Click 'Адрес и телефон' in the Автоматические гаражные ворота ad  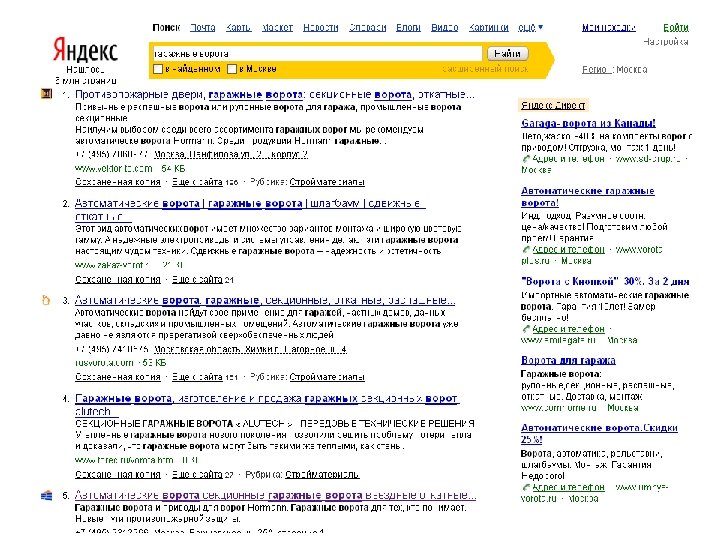click(568, 249)
